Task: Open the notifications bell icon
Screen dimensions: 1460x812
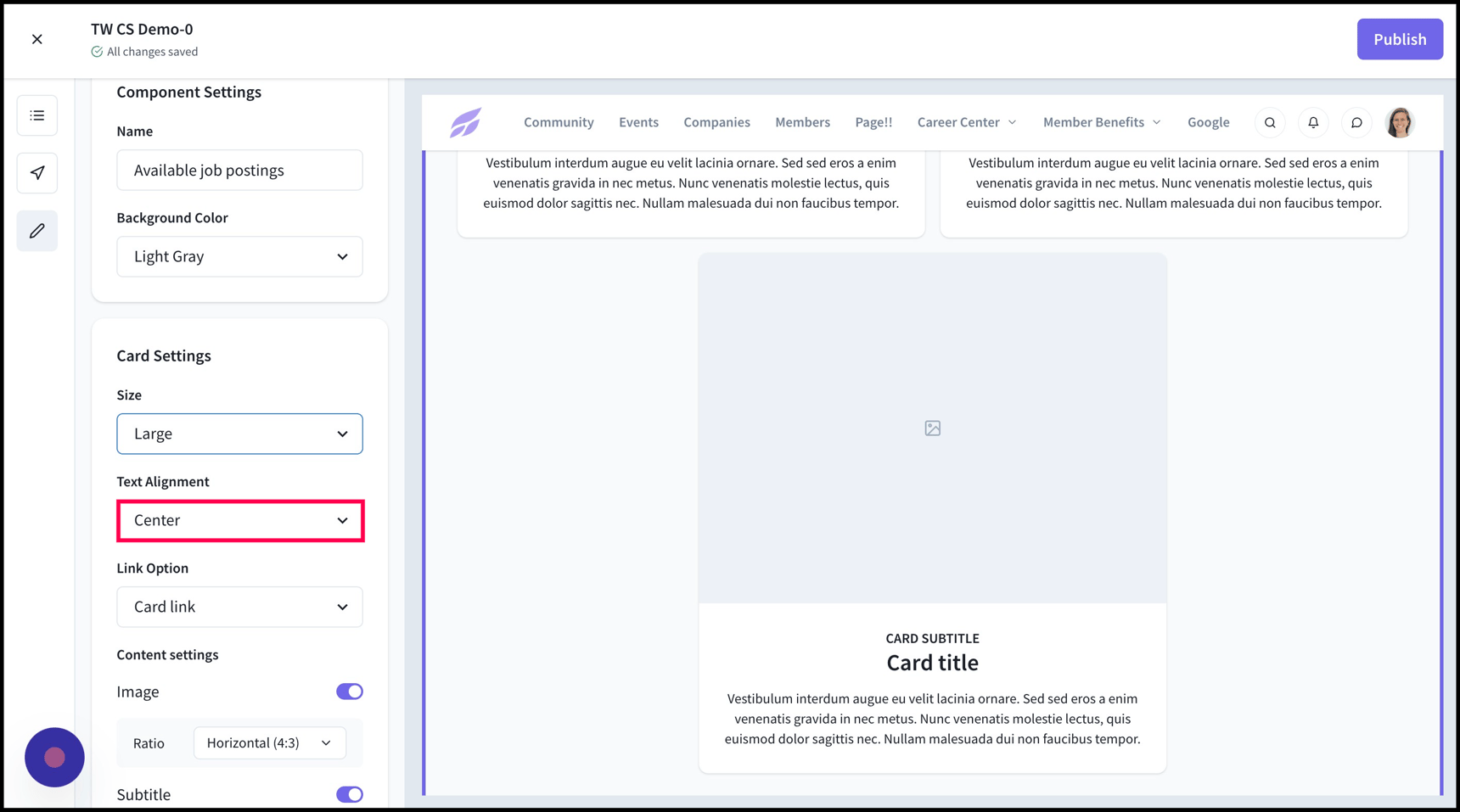Action: click(1313, 123)
